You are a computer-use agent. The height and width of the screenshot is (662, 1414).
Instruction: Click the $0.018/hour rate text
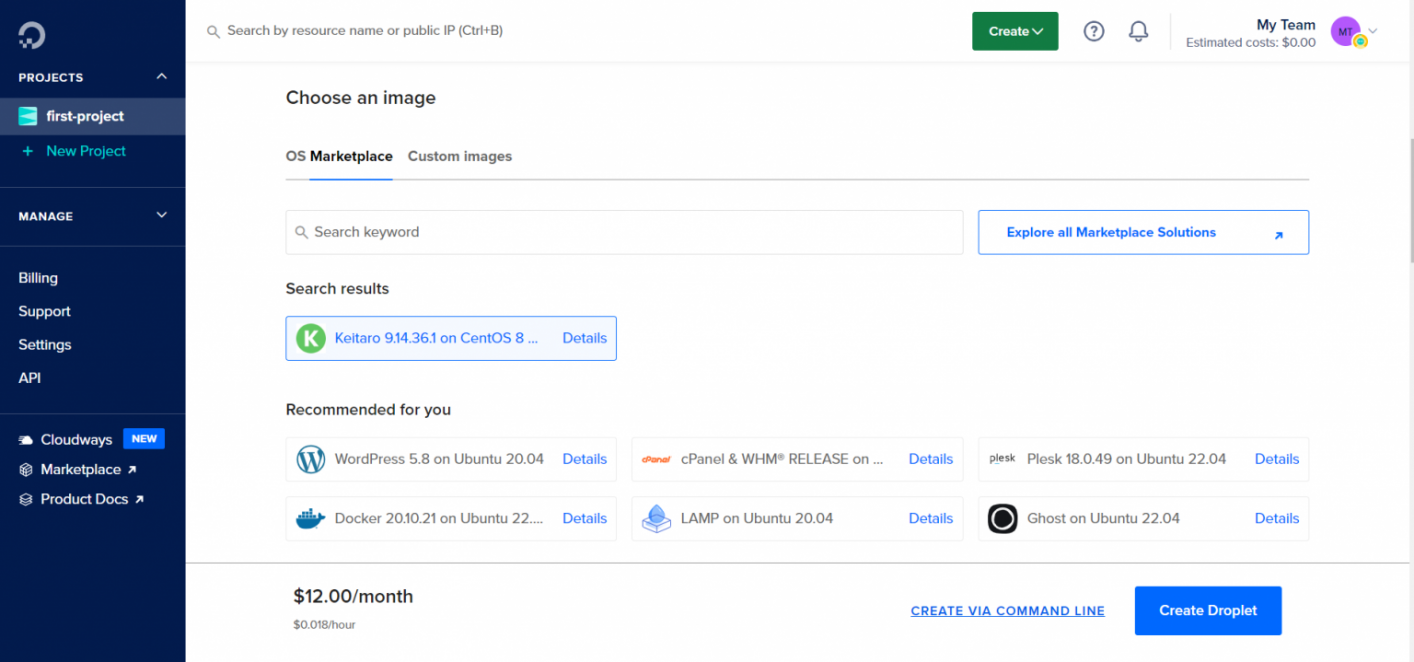click(324, 625)
